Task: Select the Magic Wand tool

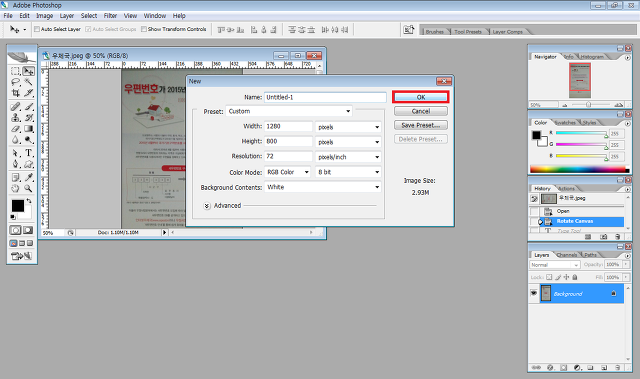Action: click(x=28, y=82)
